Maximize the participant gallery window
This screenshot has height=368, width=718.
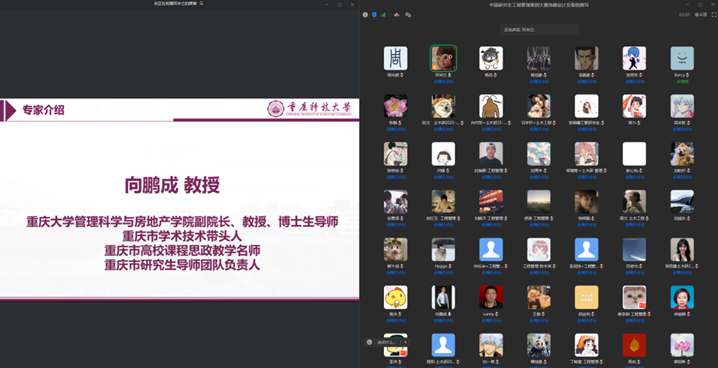tap(700, 4)
